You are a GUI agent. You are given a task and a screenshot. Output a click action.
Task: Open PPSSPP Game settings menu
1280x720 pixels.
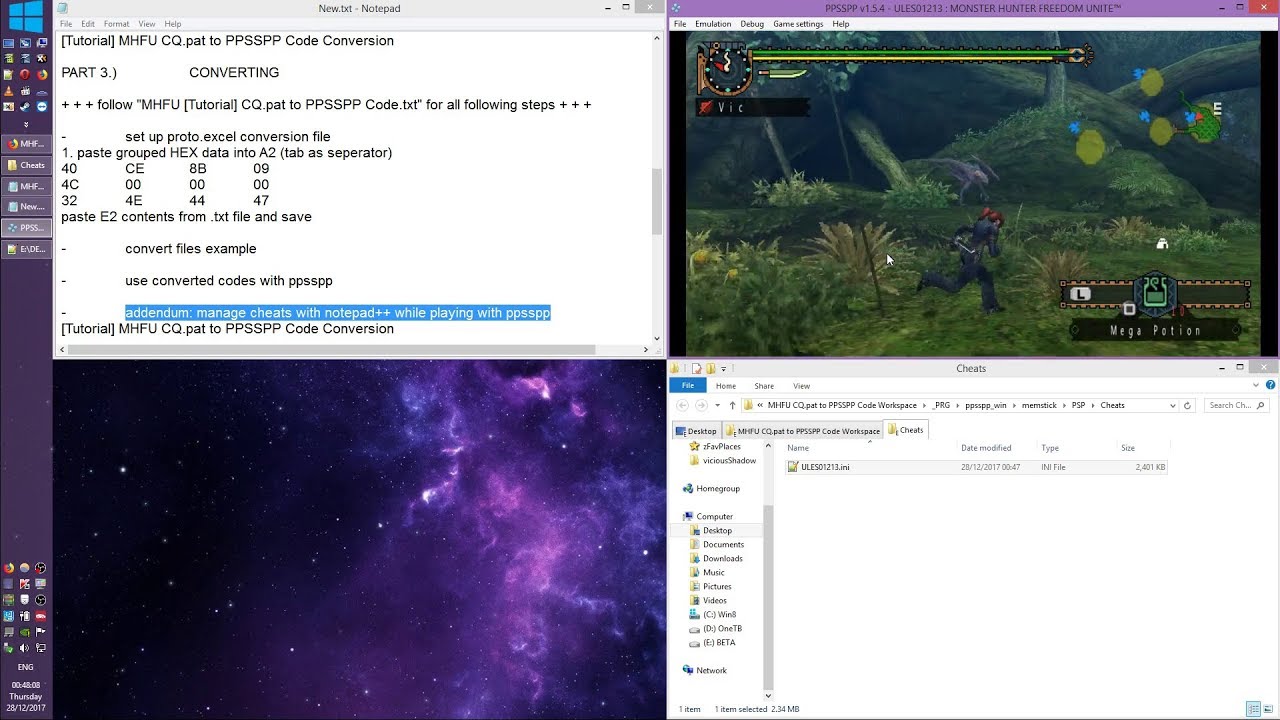pos(798,24)
